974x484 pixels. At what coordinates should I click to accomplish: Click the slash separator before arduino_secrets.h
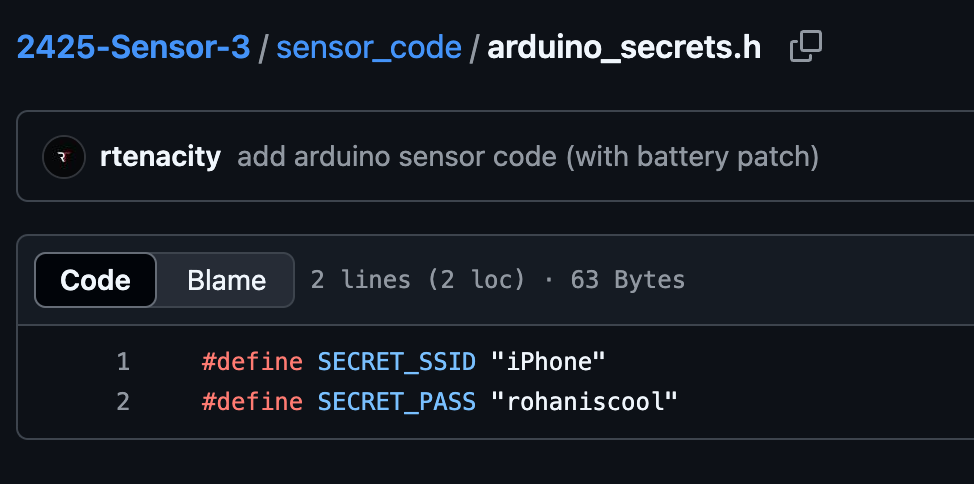pyautogui.click(x=474, y=47)
